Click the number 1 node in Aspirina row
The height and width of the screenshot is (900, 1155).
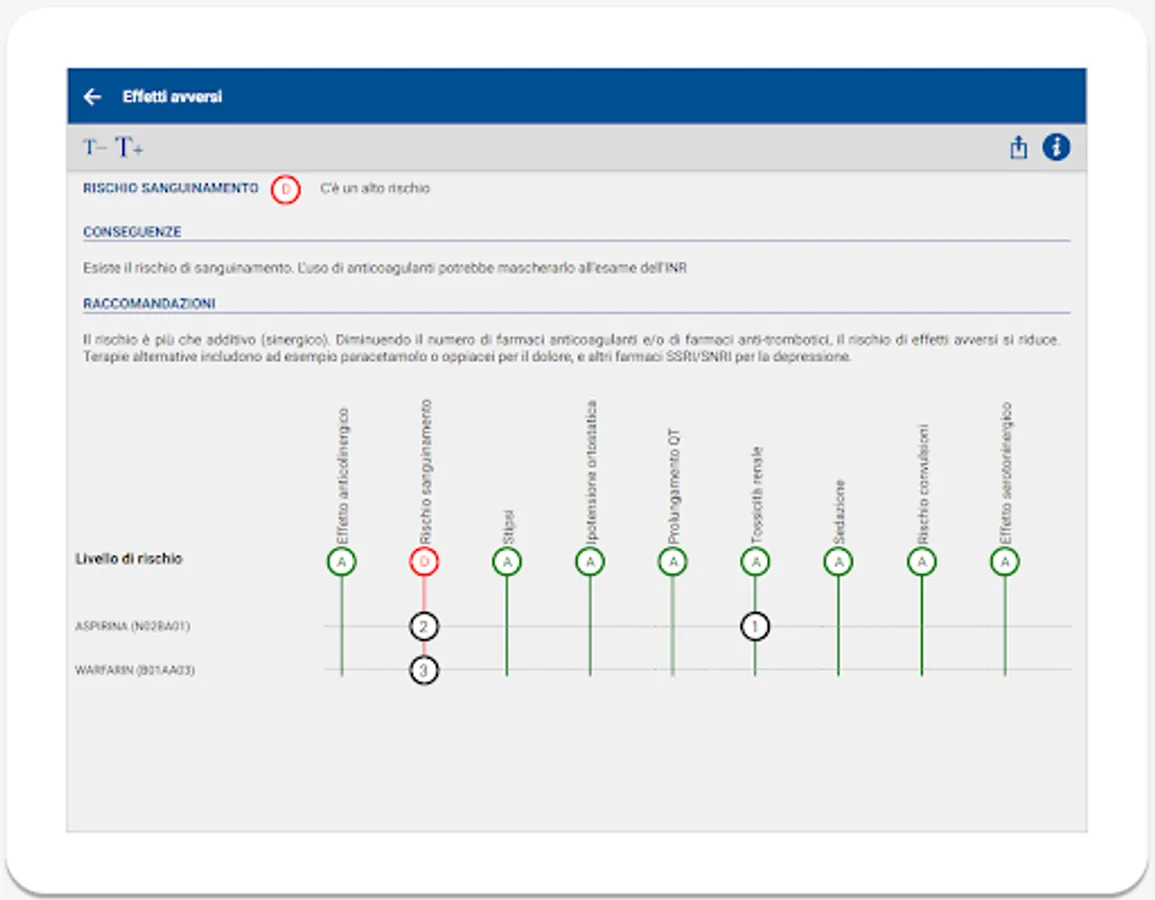click(x=755, y=627)
